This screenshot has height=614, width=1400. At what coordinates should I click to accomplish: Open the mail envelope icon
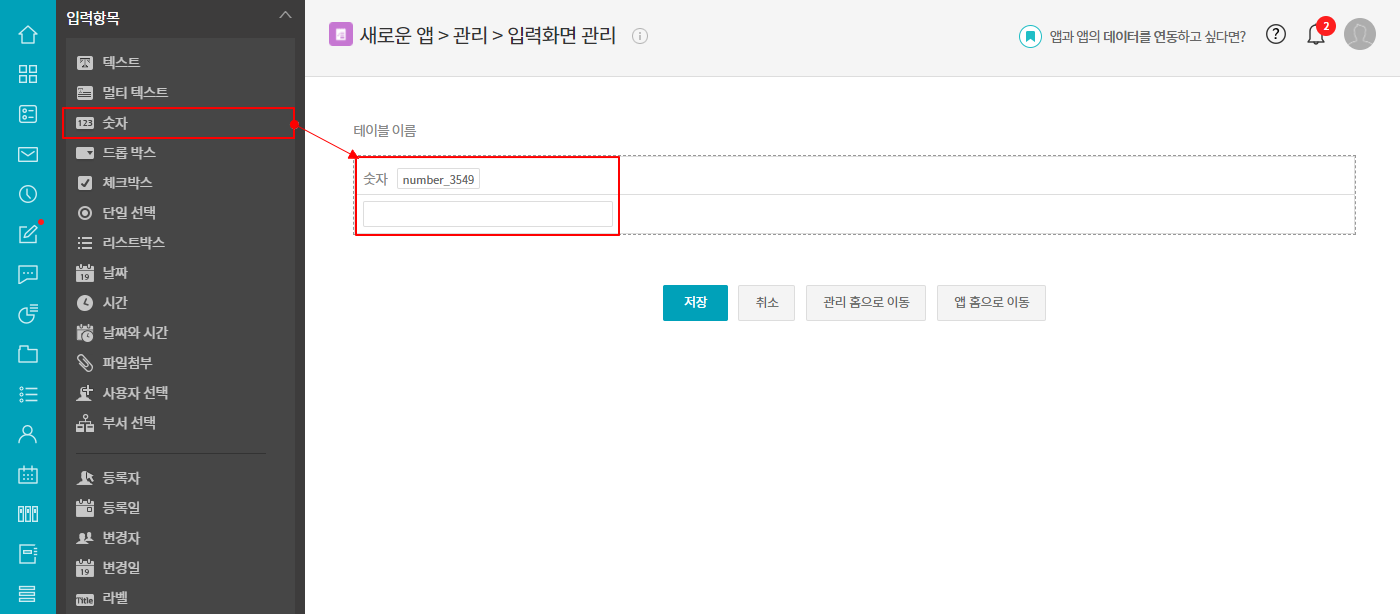(x=28, y=154)
